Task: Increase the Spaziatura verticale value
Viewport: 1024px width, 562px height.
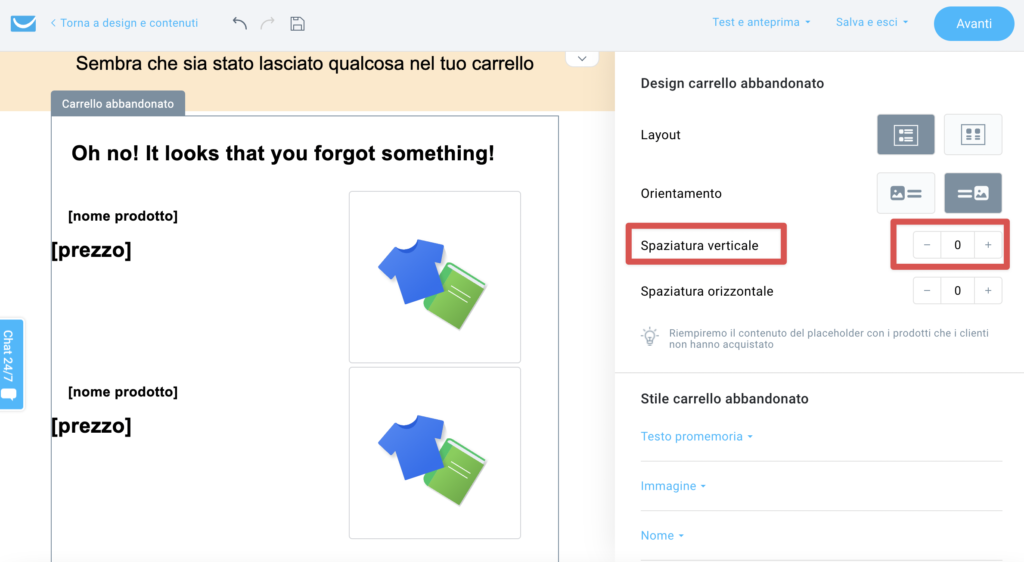Action: (988, 245)
